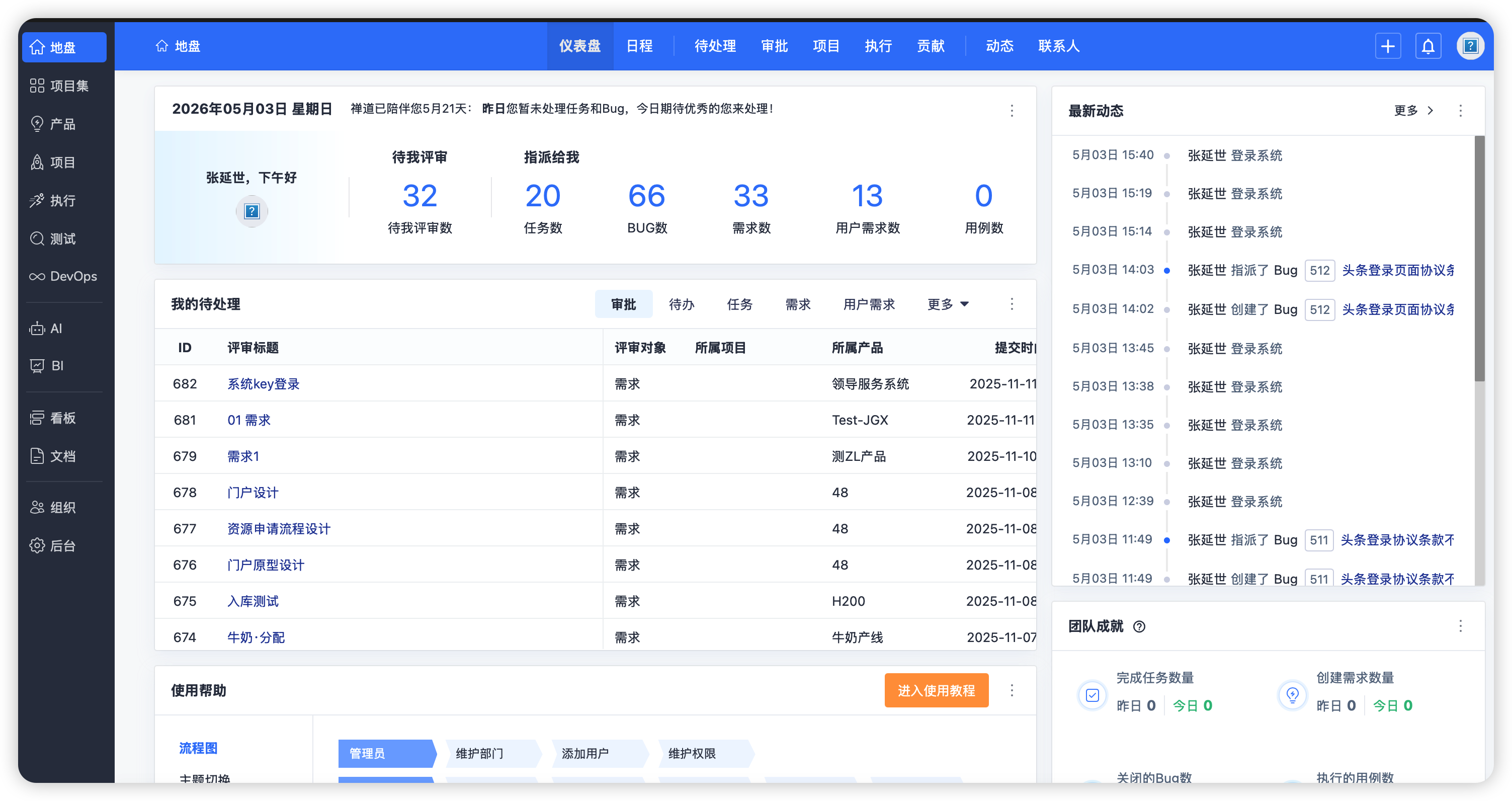The image size is (1512, 801).
Task: Open review item 门户原型设计
Action: [x=265, y=565]
